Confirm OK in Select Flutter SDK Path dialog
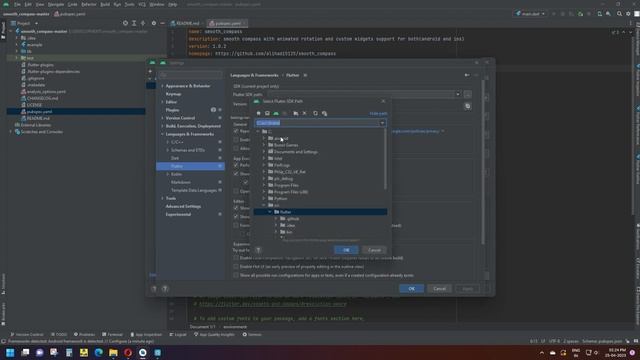The image size is (640, 360). [x=346, y=250]
